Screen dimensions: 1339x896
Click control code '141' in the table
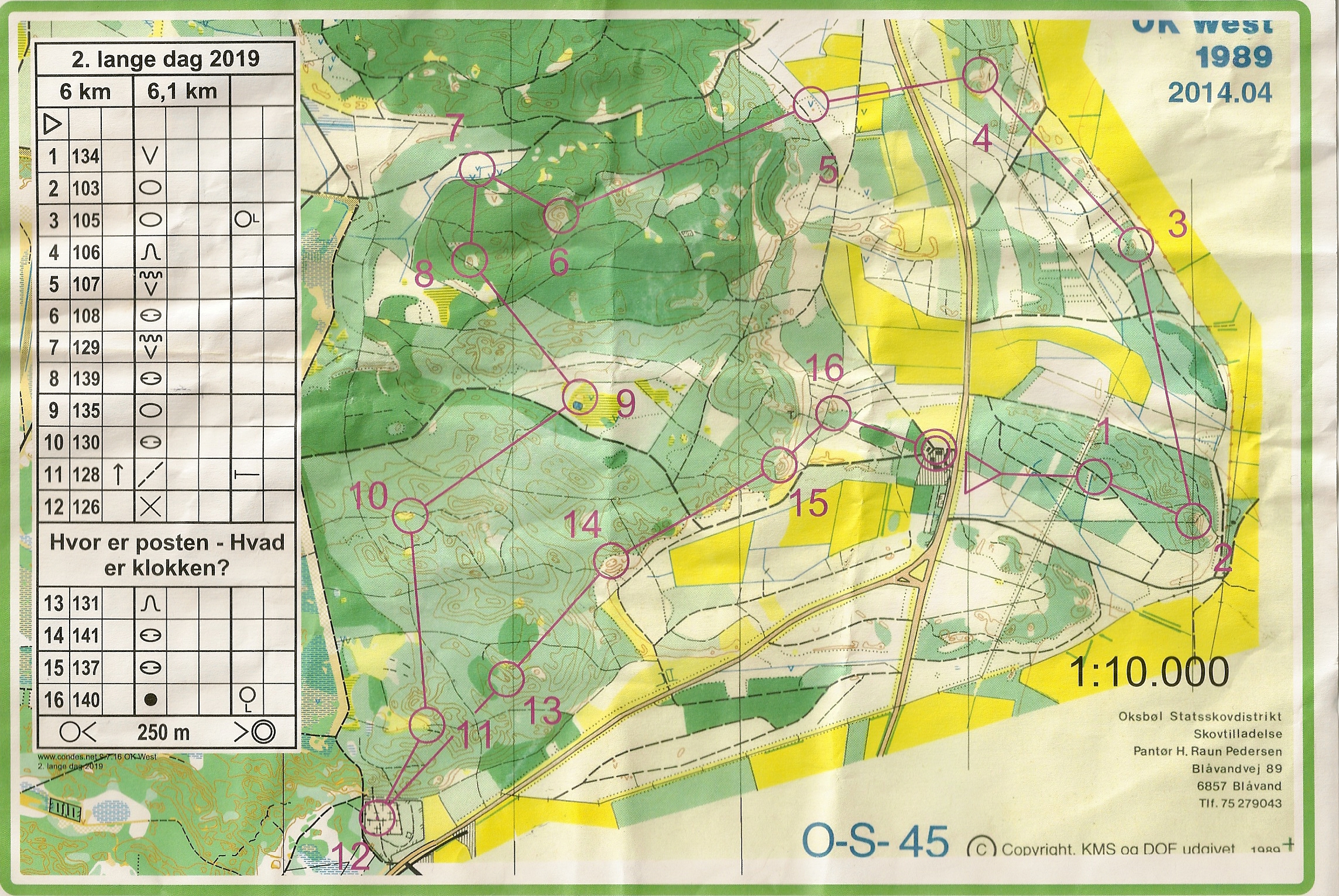pyautogui.click(x=86, y=636)
